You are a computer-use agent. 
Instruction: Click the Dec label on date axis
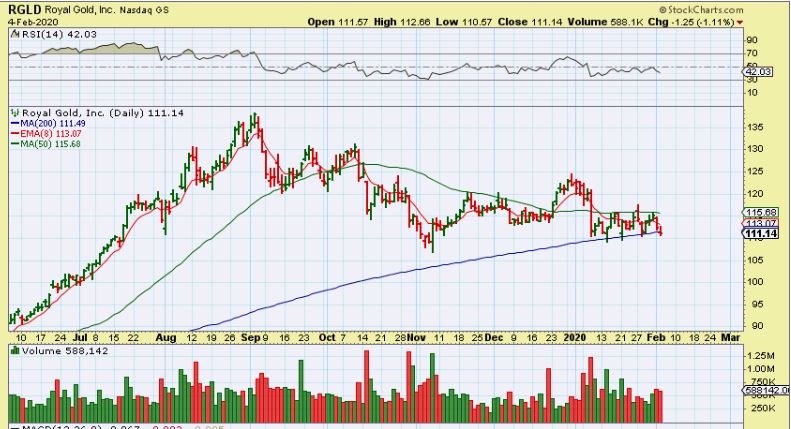tap(493, 338)
